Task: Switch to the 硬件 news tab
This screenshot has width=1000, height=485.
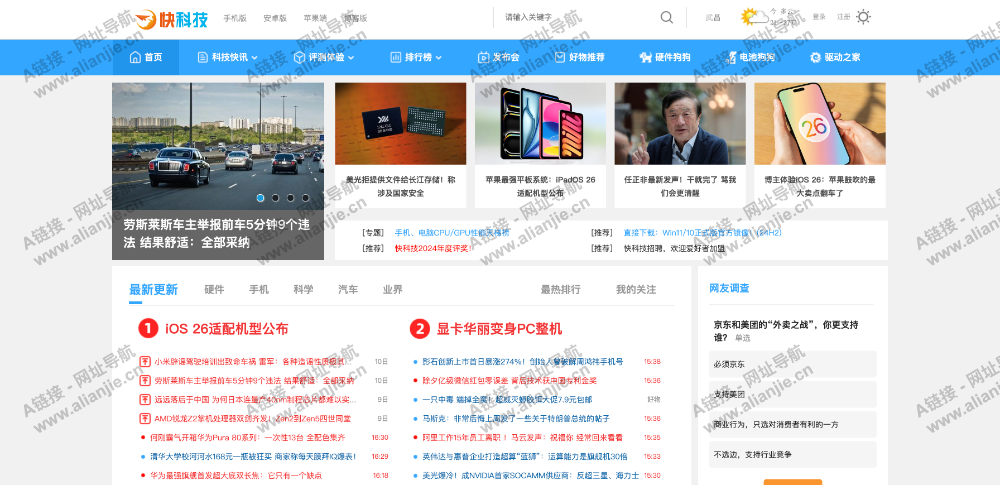Action: click(214, 290)
